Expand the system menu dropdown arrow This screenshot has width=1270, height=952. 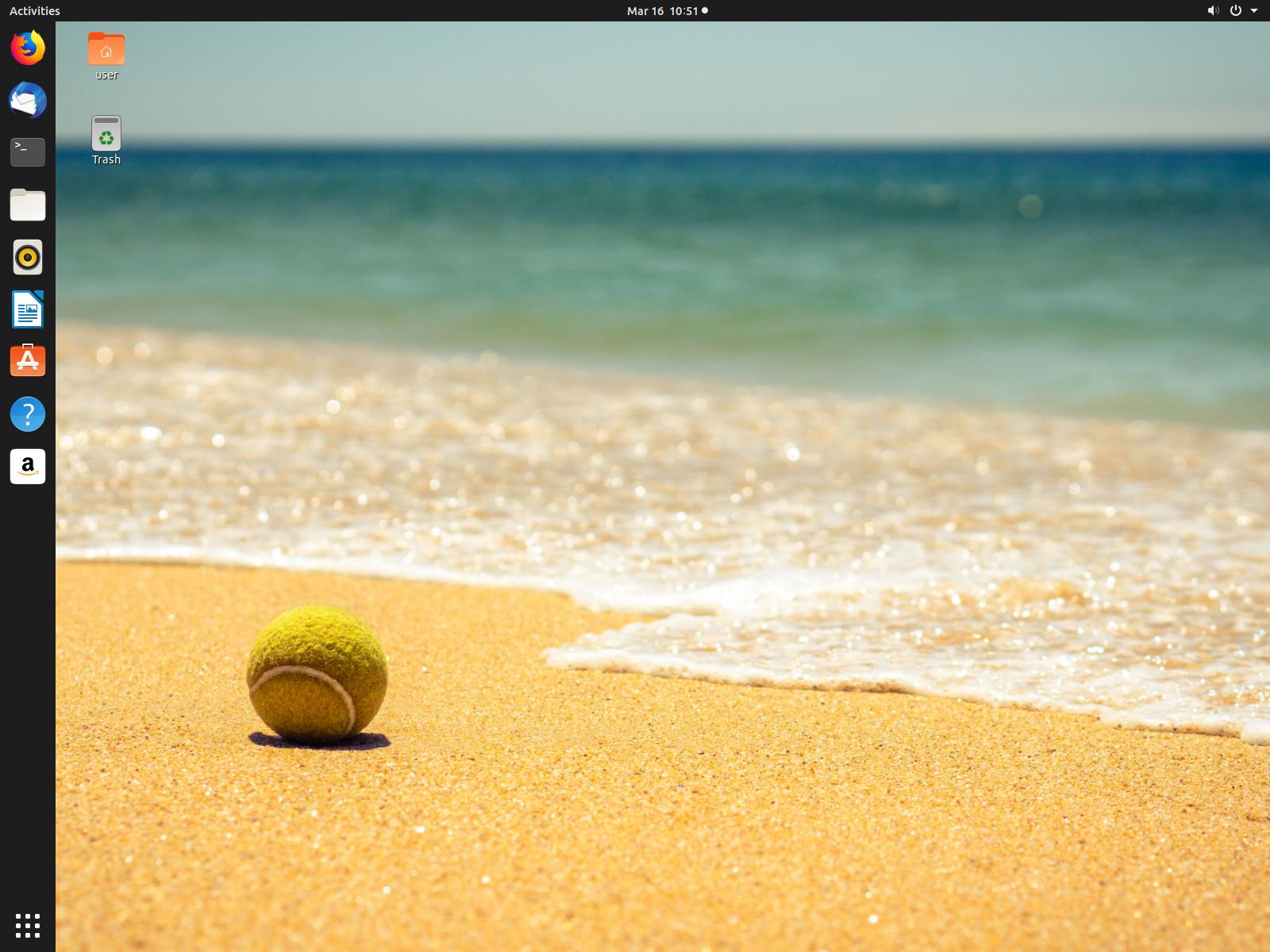pos(1254,11)
